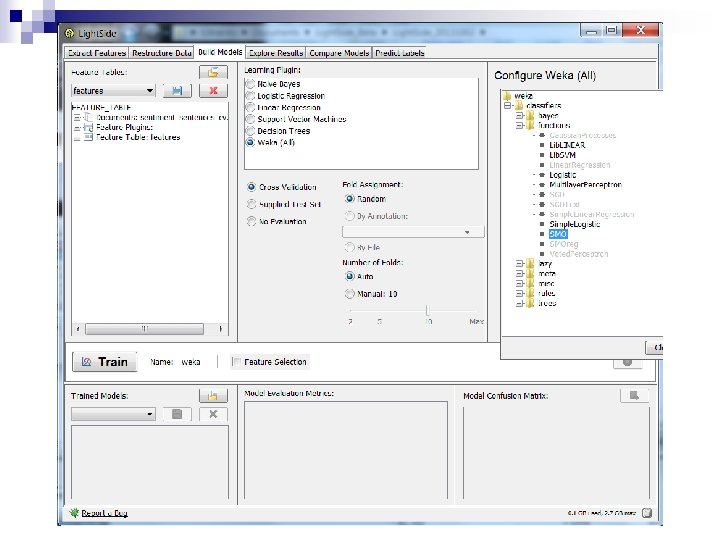Click the meta folder icon
The image size is (720, 540).
530,274
